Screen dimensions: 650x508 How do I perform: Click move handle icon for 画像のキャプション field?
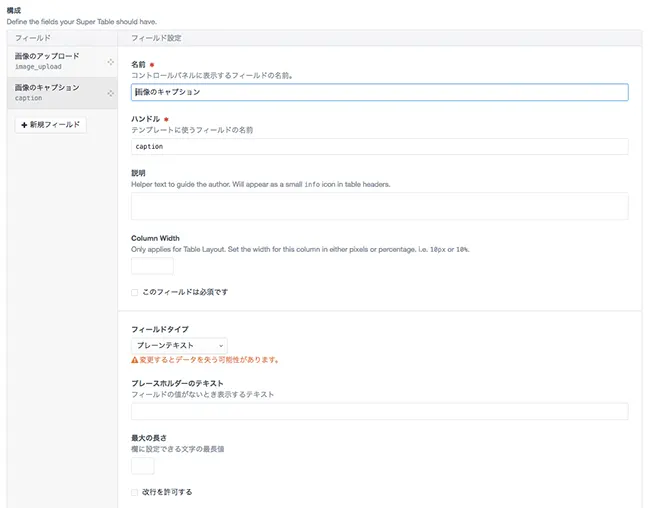pyautogui.click(x=110, y=93)
